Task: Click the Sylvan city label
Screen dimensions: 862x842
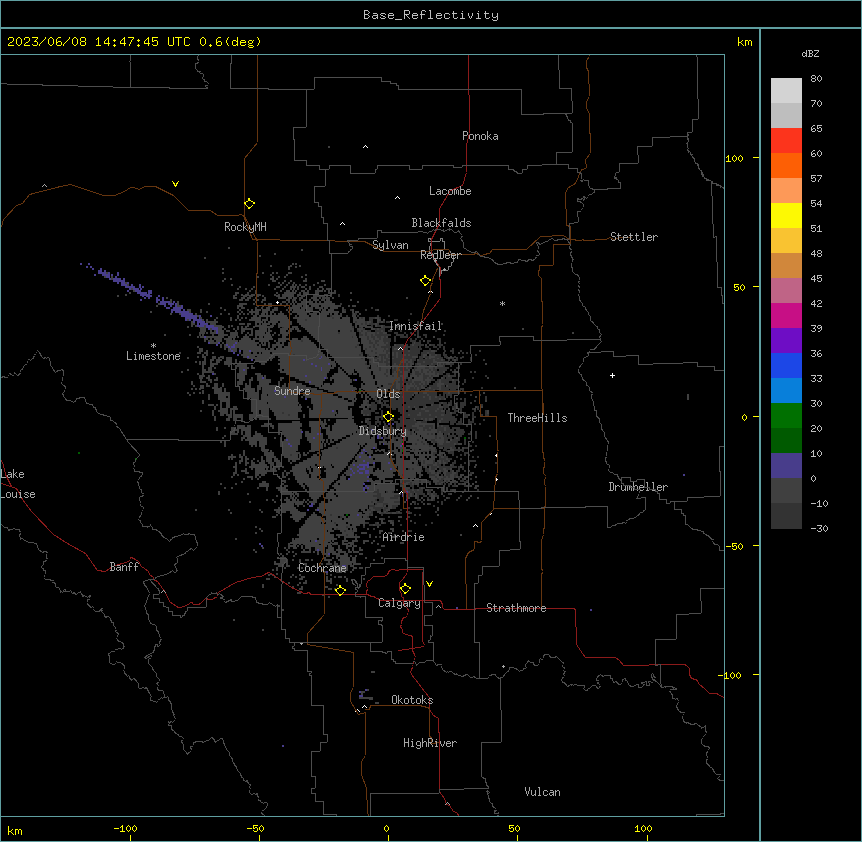Action: [x=390, y=245]
